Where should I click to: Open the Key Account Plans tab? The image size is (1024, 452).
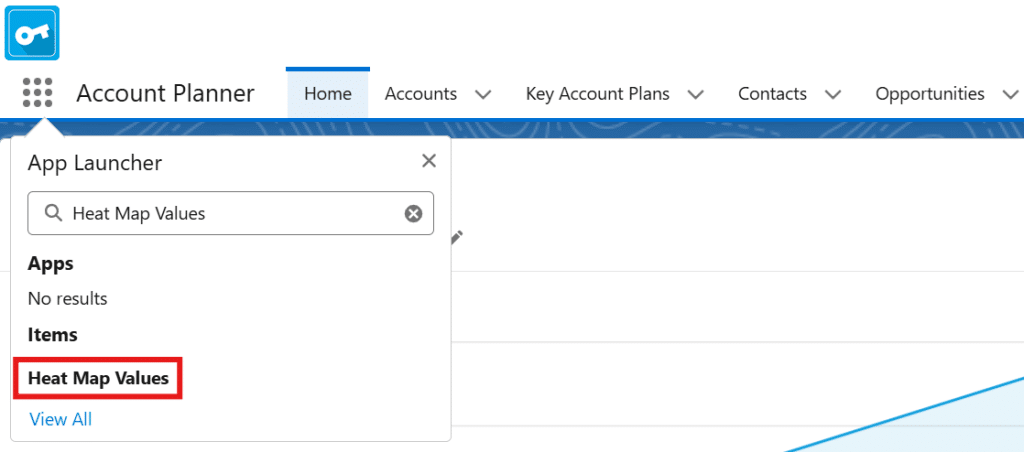(597, 94)
